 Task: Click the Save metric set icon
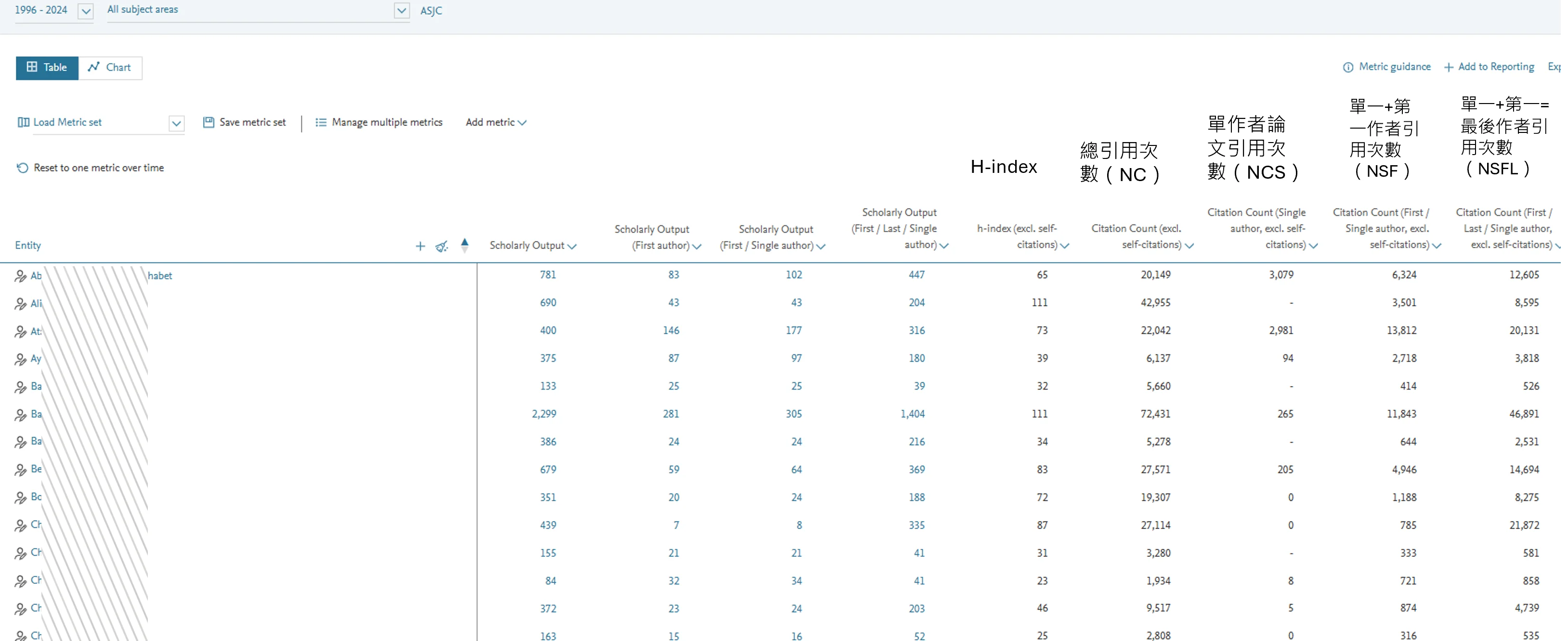(208, 122)
